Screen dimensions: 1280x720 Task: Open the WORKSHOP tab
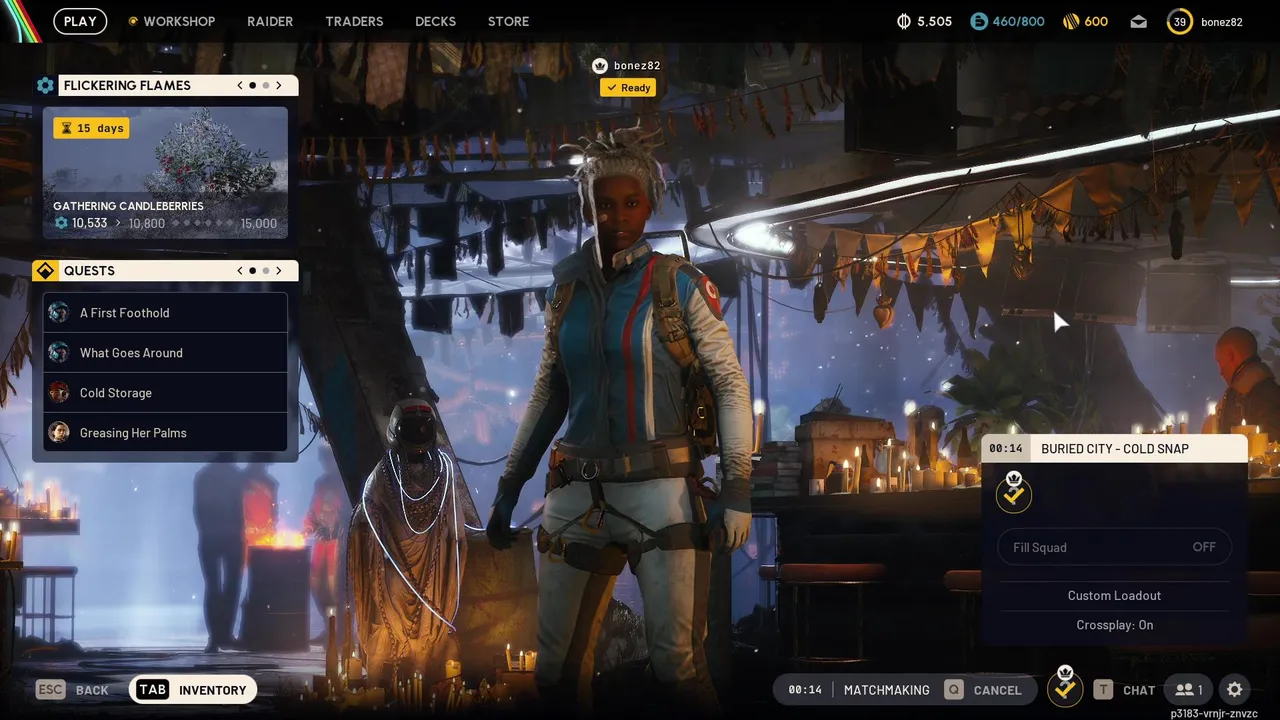click(x=171, y=21)
